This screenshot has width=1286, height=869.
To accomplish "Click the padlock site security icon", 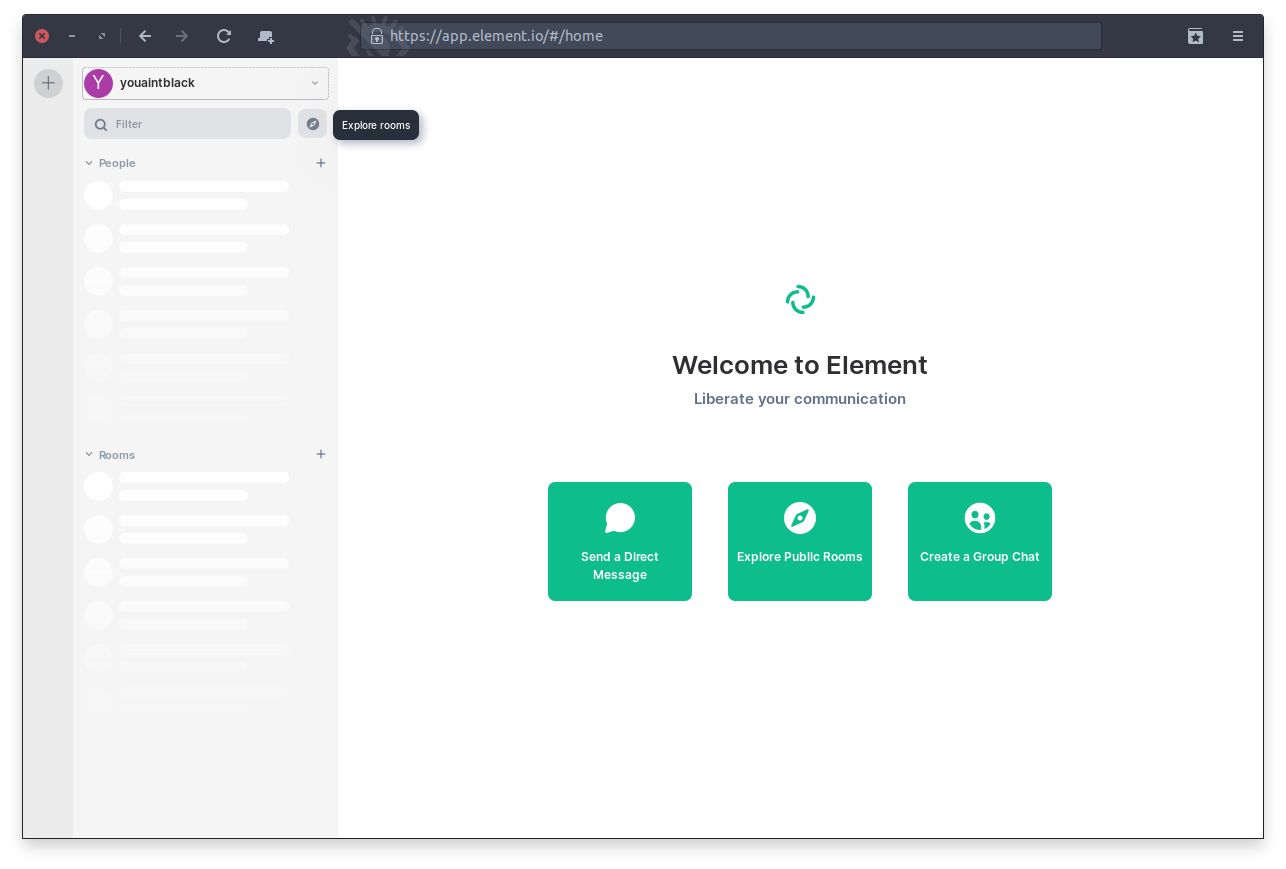I will pos(376,36).
